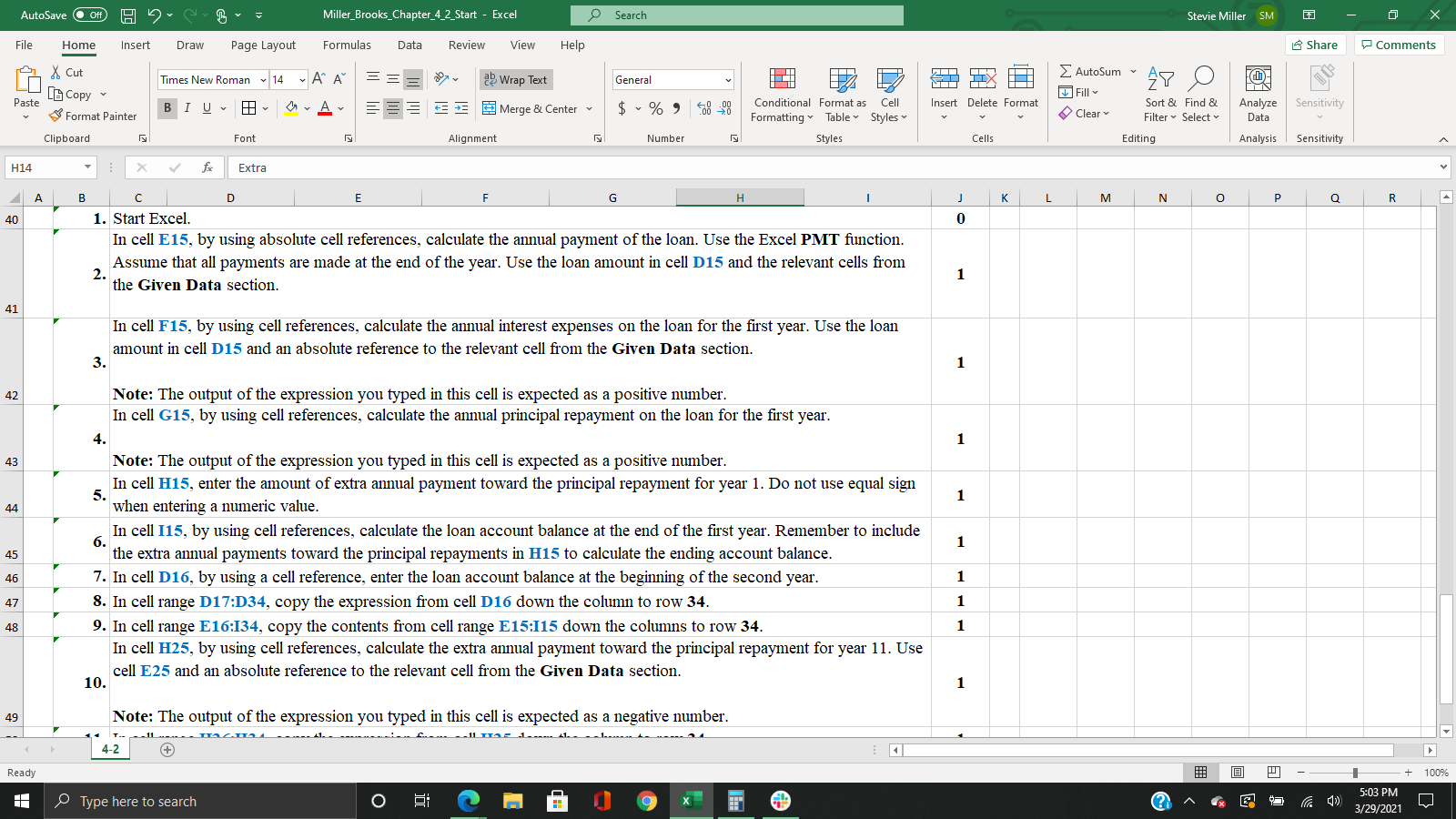Image resolution: width=1456 pixels, height=819 pixels.
Task: Open the Clear dropdown
Action: click(1084, 114)
